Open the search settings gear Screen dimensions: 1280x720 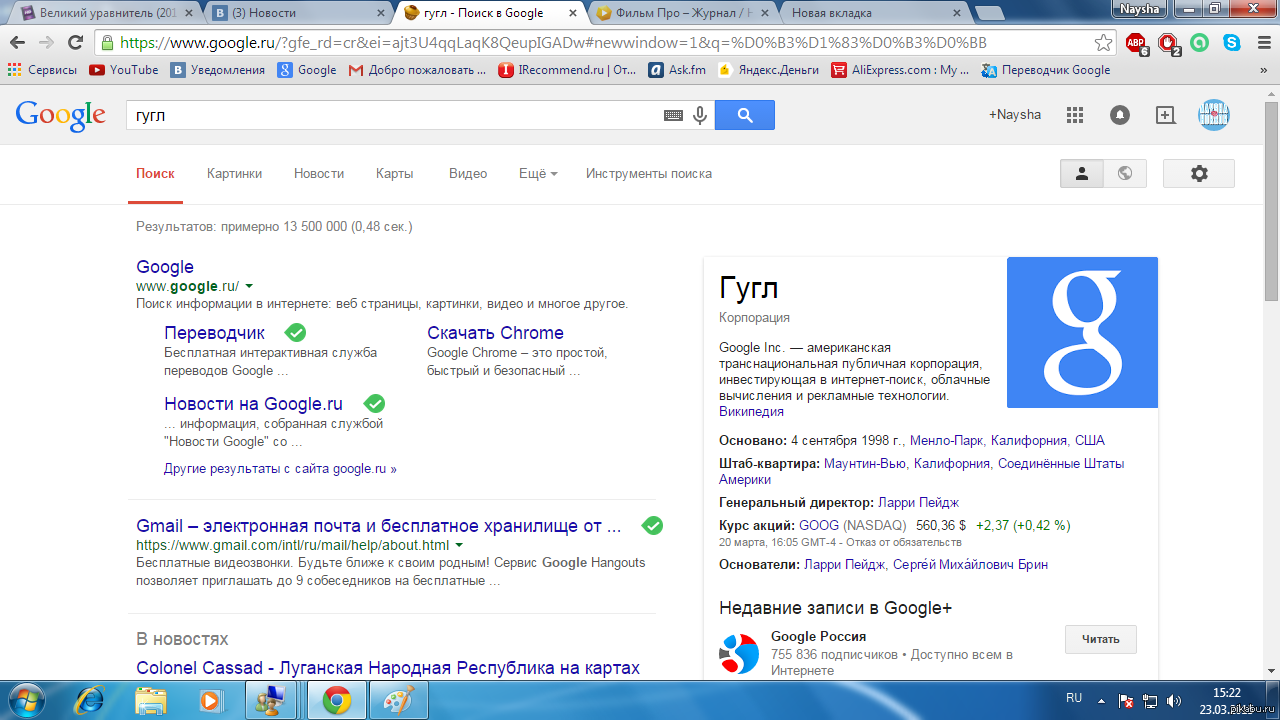pyautogui.click(x=1199, y=173)
